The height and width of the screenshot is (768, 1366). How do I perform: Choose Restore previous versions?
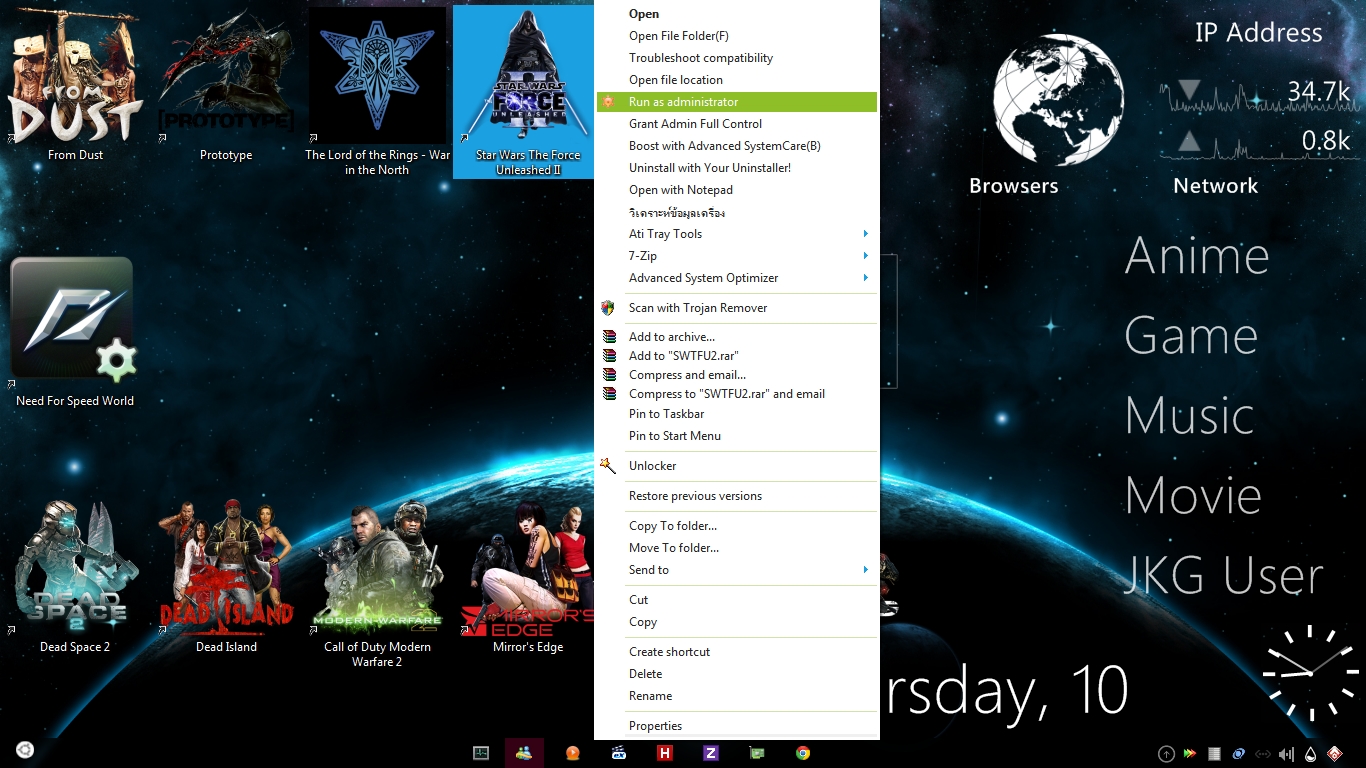coord(737,496)
